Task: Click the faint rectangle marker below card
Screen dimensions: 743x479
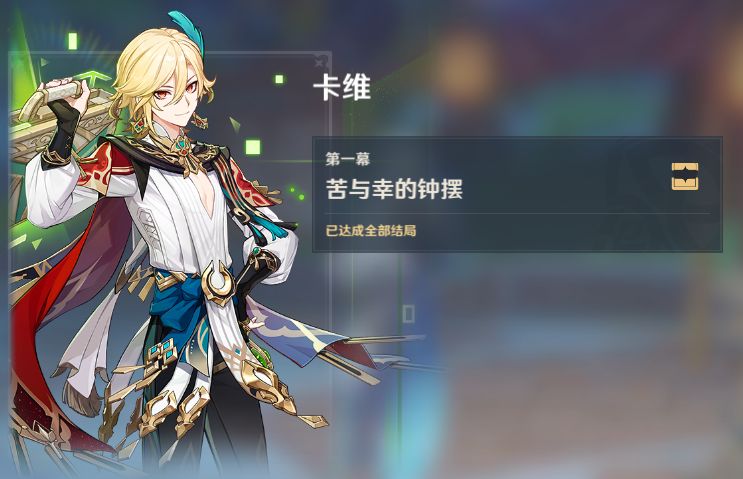Action: (x=408, y=314)
